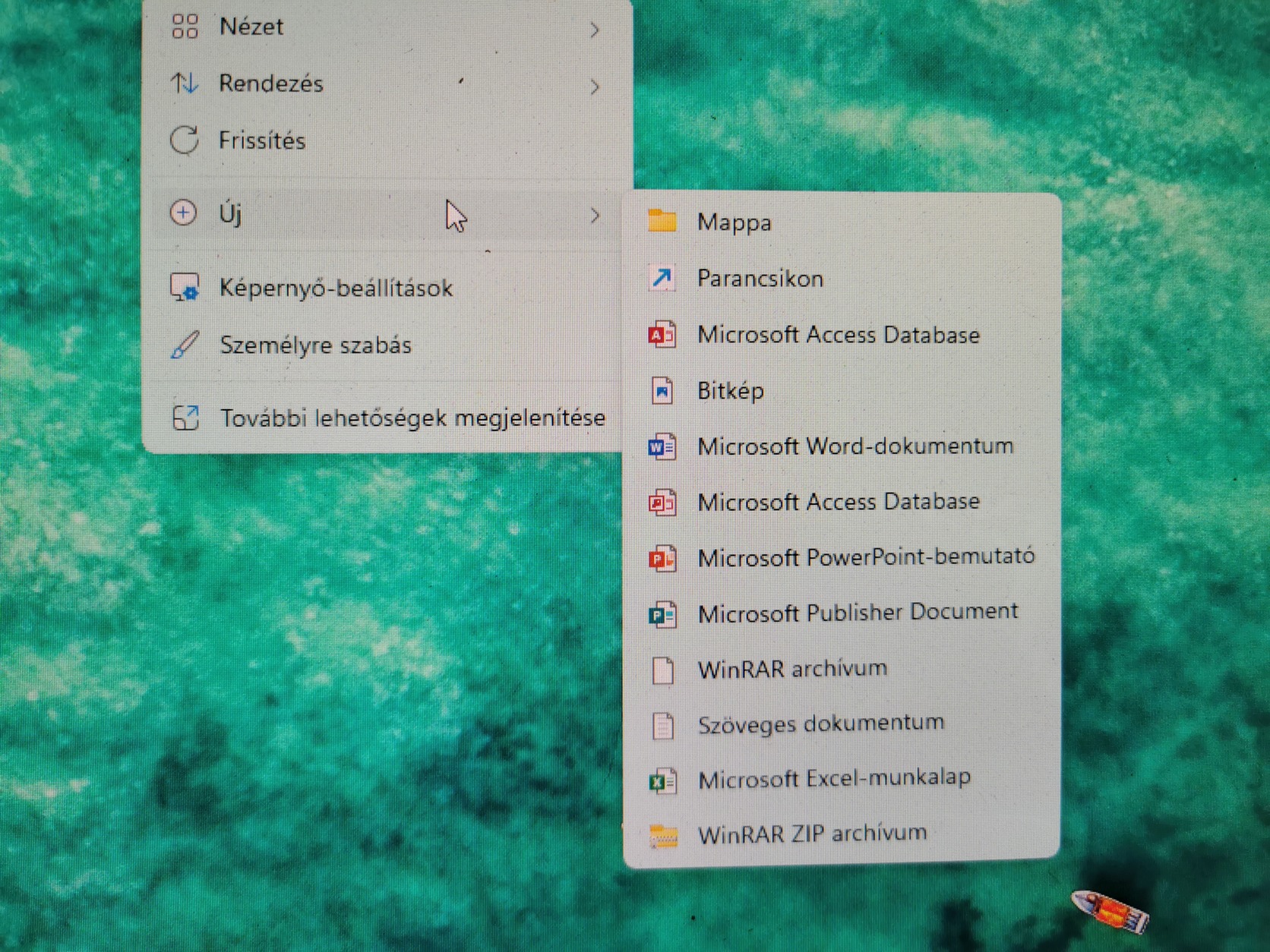This screenshot has width=1270, height=952.
Task: Expand the Rendezés submenu chevron
Action: (595, 87)
